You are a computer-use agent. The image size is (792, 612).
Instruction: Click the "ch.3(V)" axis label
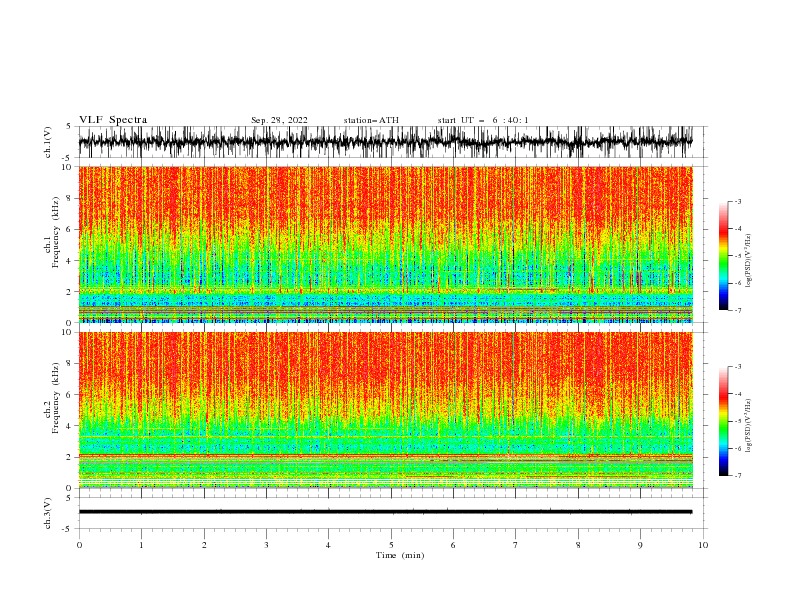(48, 513)
